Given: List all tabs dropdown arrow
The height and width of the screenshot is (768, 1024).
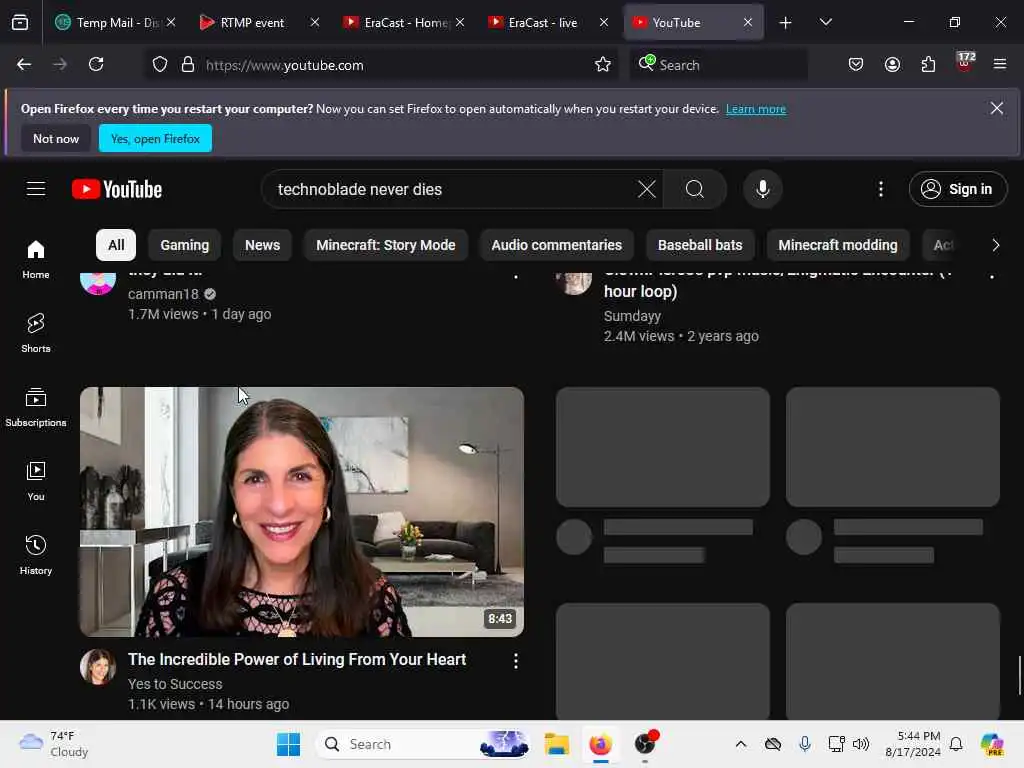Looking at the screenshot, I should pos(825,23).
